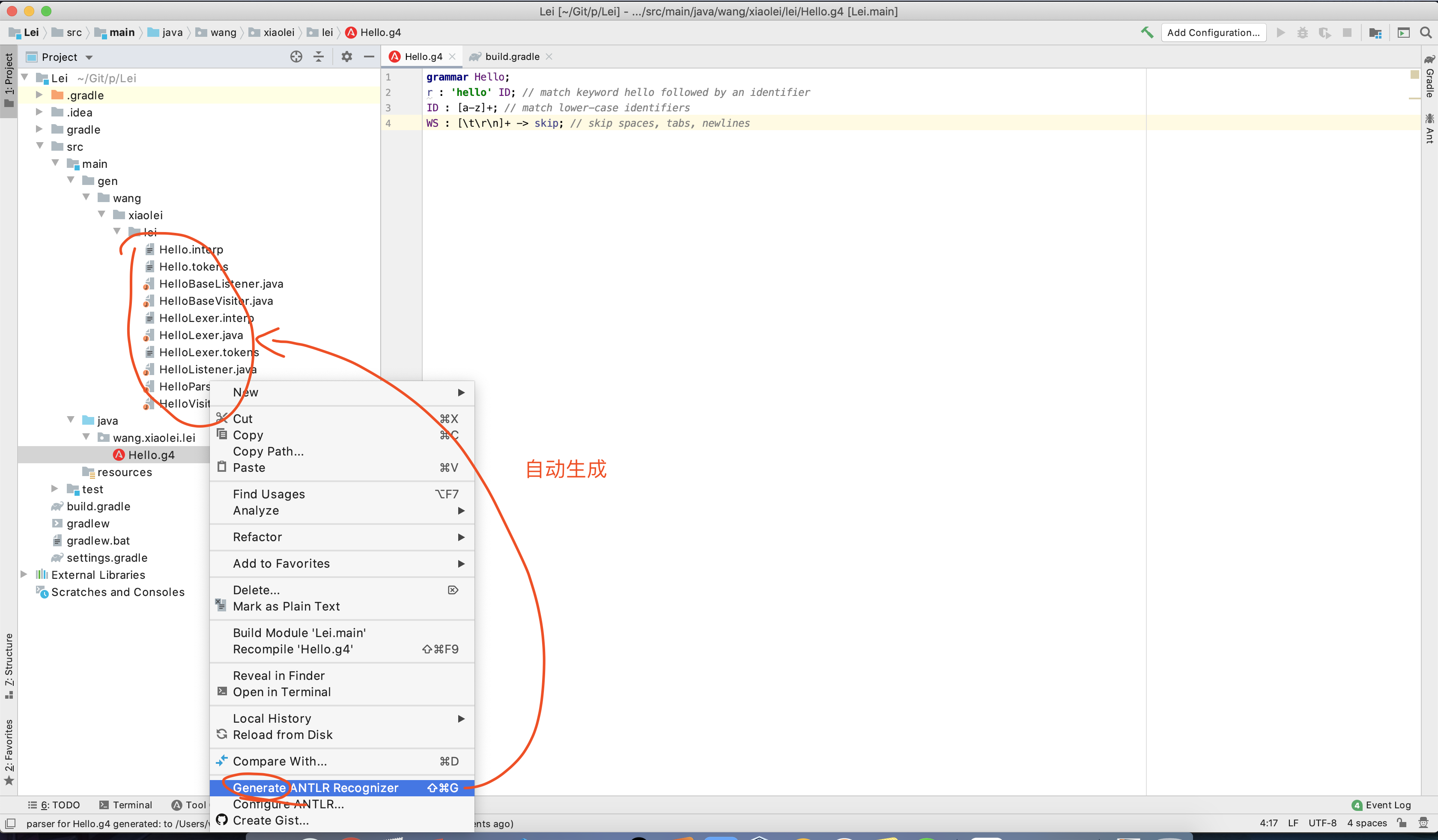Open the Project Structure icon in toolbar

point(1375,33)
